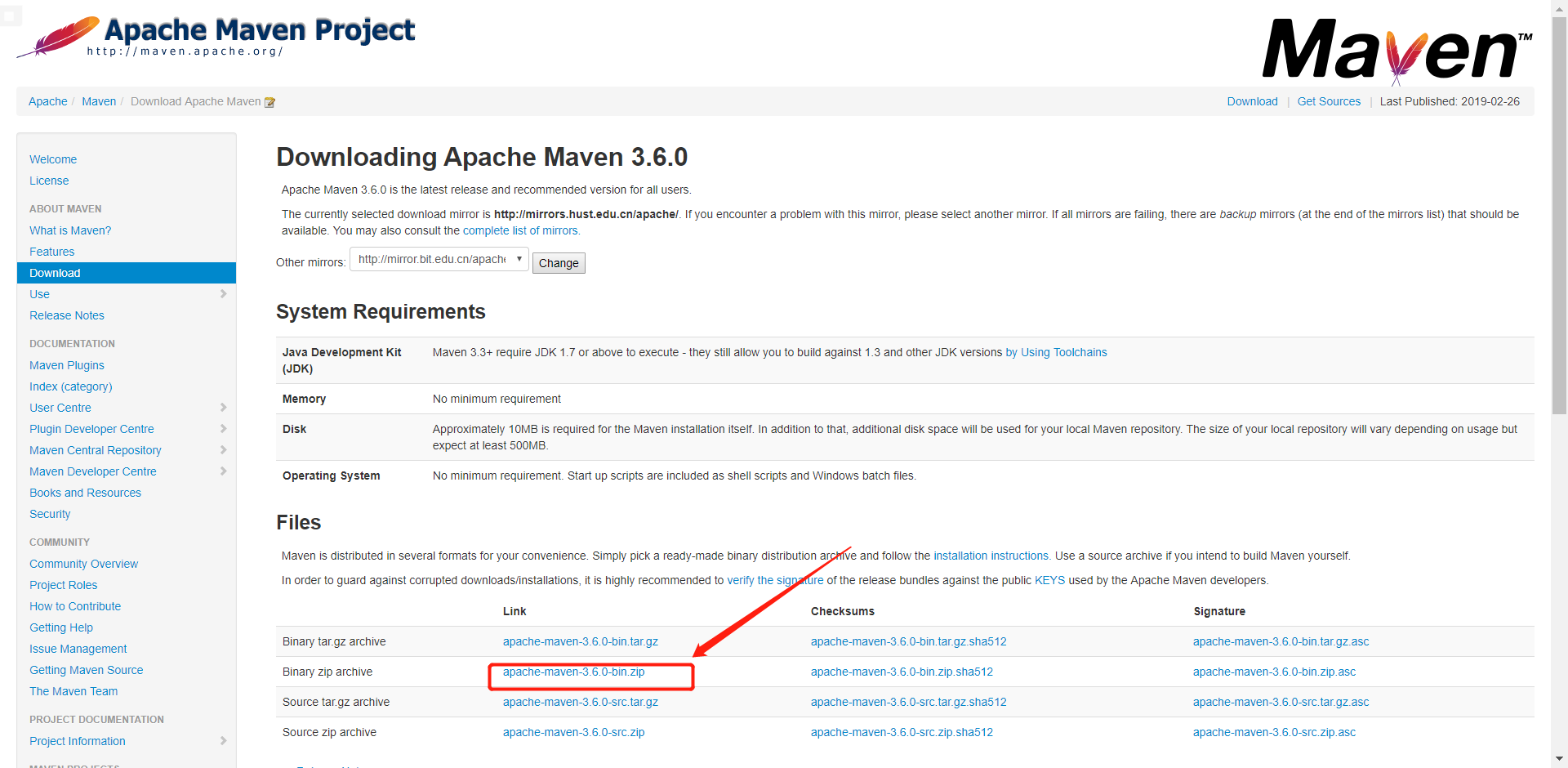The image size is (1568, 768).
Task: Open the mirrors selection dropdown
Action: (519, 259)
